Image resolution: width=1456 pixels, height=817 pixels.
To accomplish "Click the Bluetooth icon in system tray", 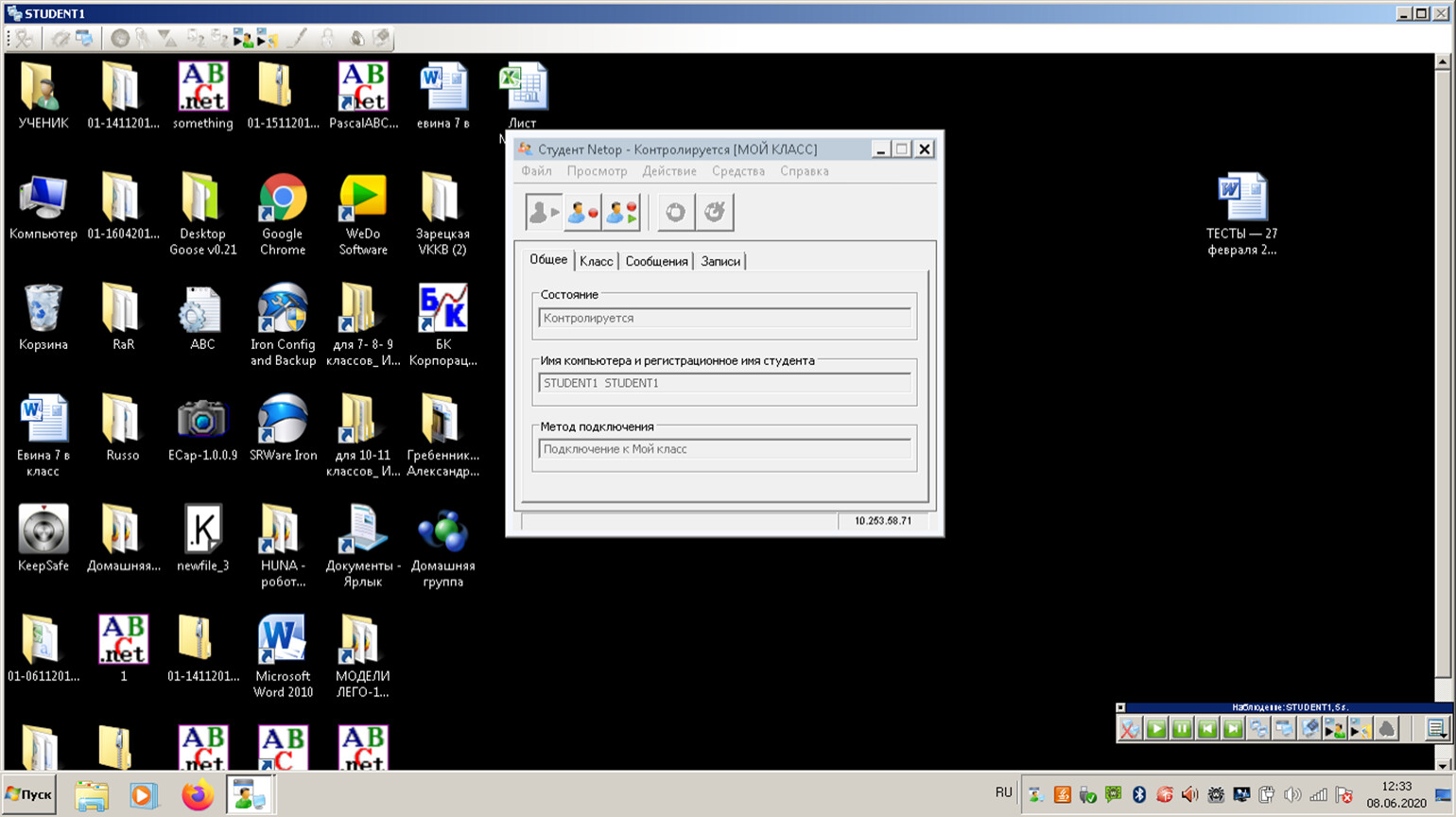I will pyautogui.click(x=1139, y=795).
